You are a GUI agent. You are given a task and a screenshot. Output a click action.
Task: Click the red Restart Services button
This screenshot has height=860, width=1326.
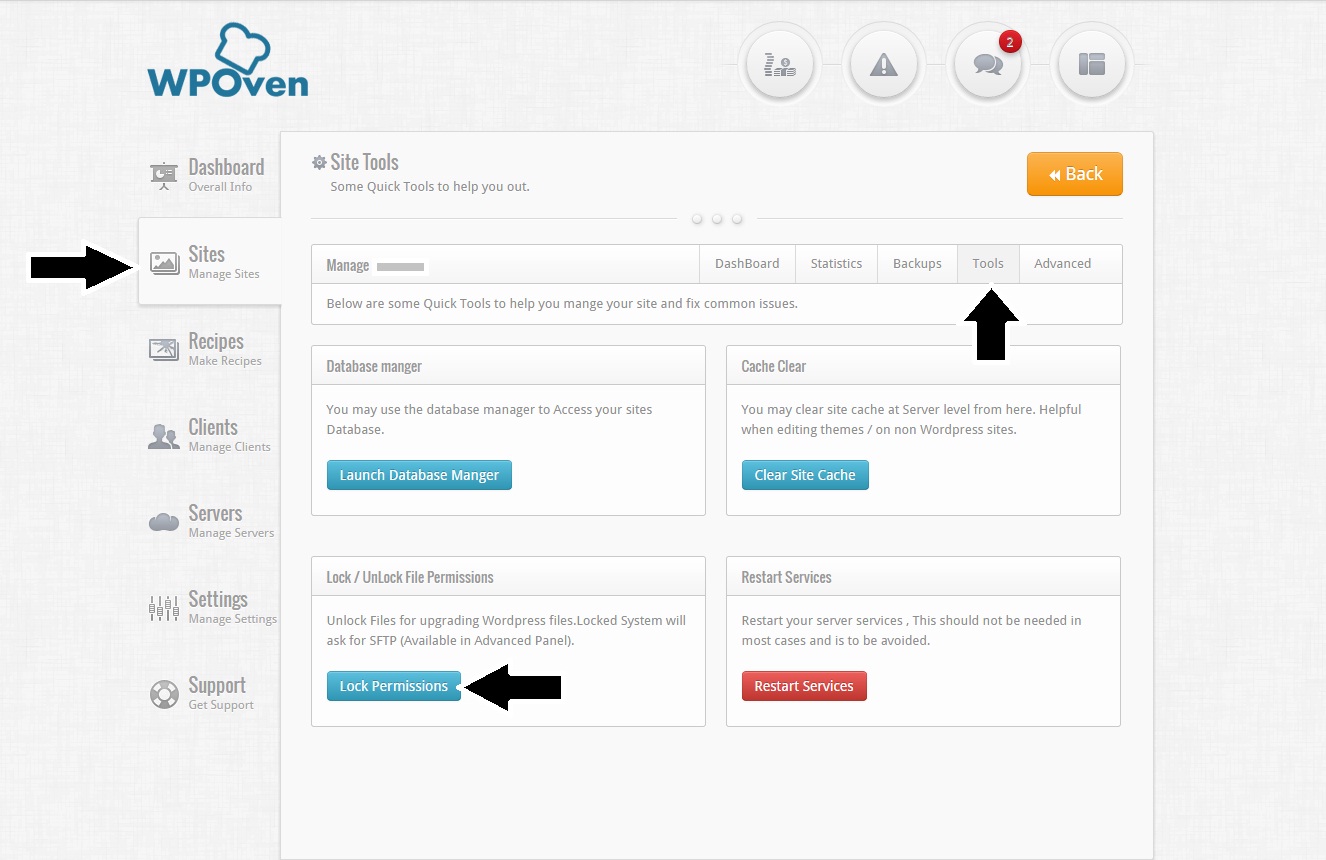[804, 686]
